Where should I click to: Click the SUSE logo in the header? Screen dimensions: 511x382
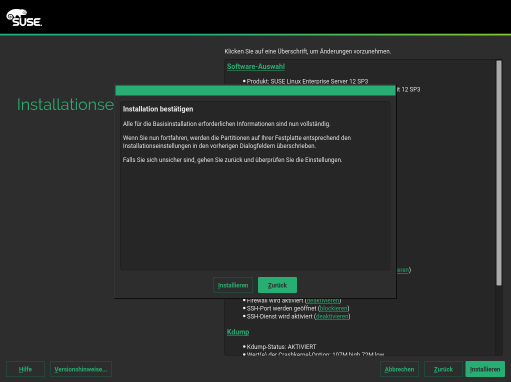tap(24, 18)
